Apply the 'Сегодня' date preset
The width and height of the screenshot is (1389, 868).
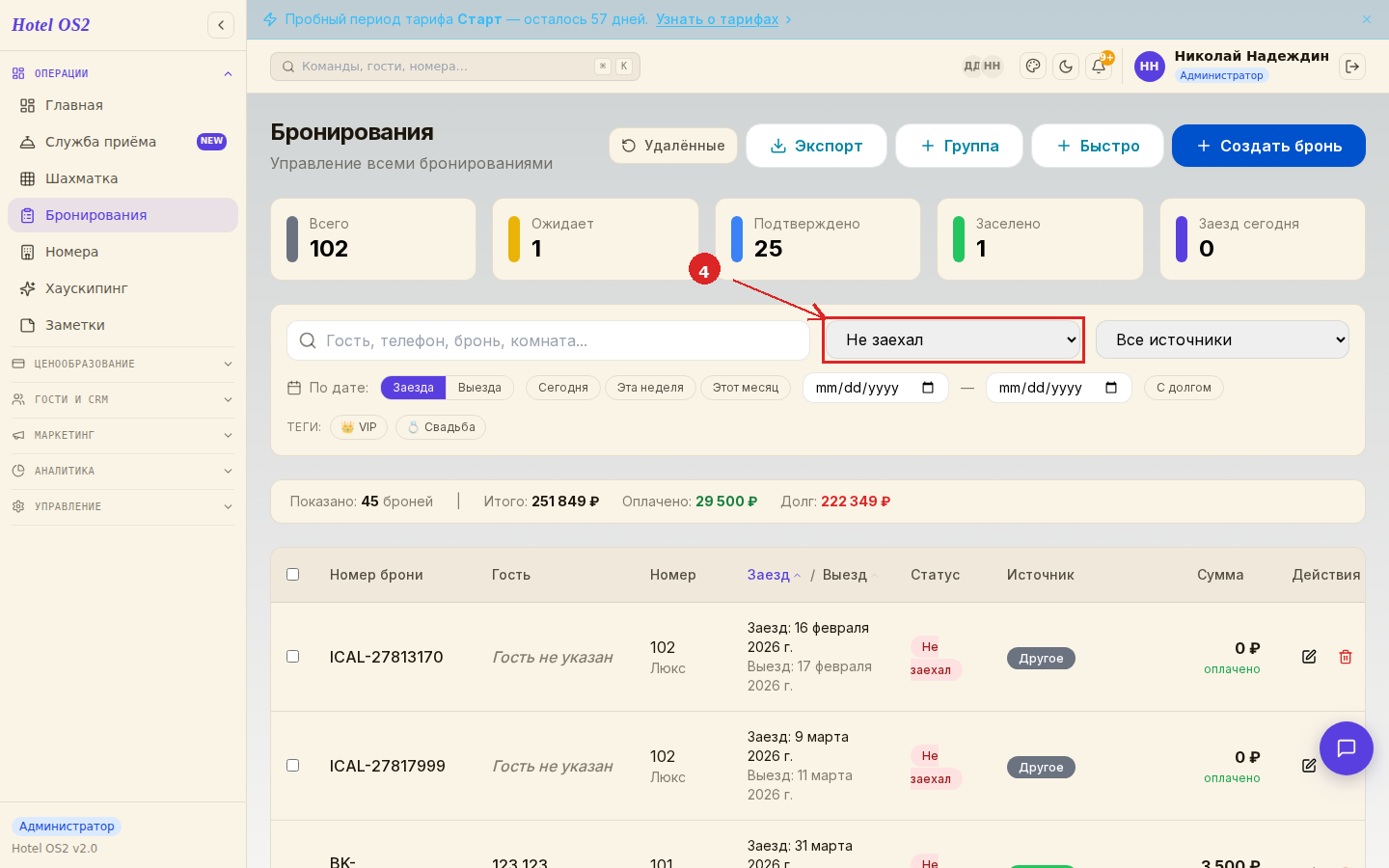(563, 388)
